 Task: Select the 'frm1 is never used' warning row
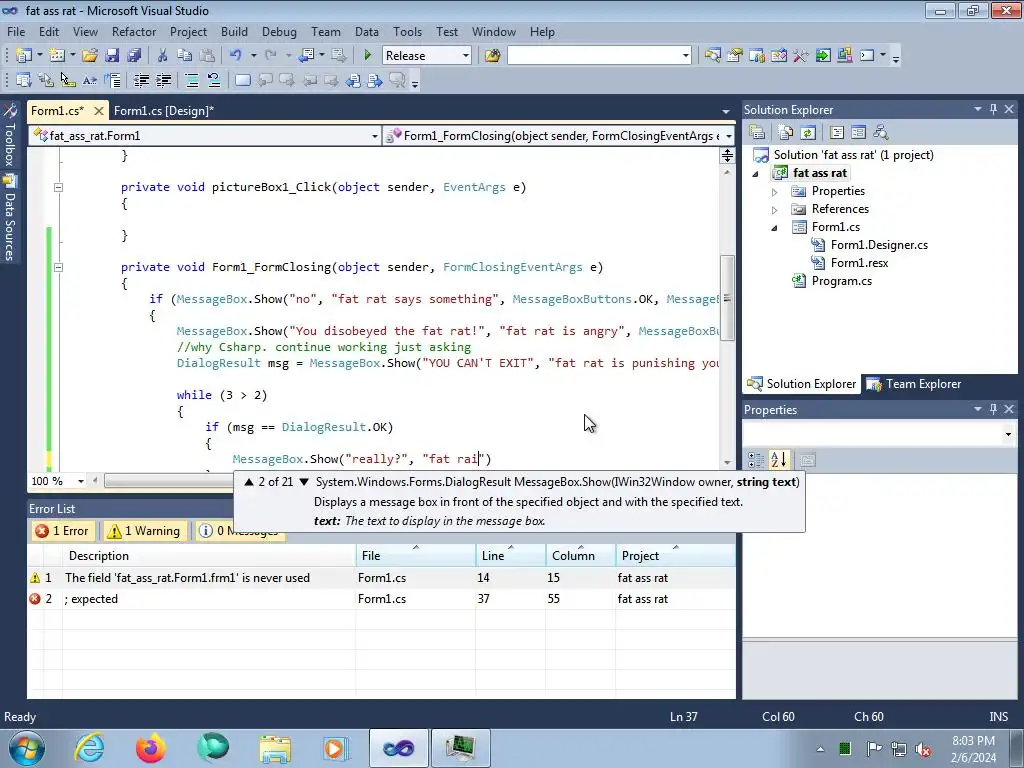click(x=381, y=578)
